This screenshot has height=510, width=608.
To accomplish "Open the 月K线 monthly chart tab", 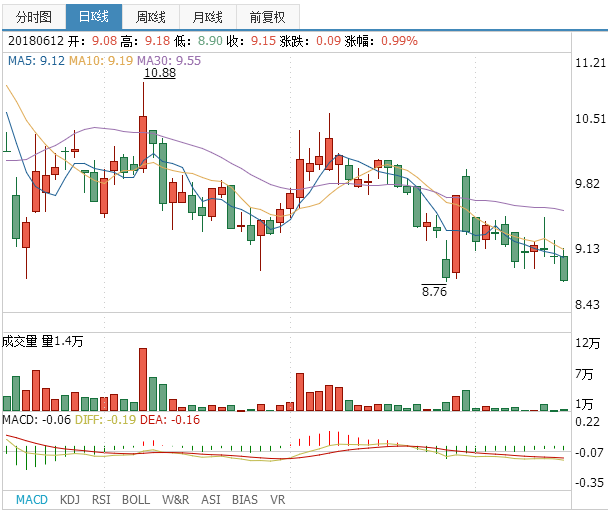I will [207, 17].
